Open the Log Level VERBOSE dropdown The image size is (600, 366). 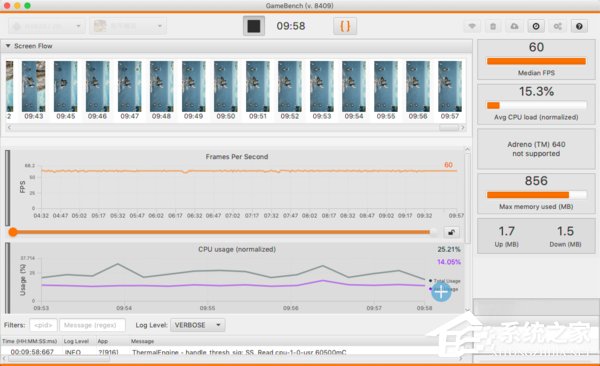pos(198,325)
